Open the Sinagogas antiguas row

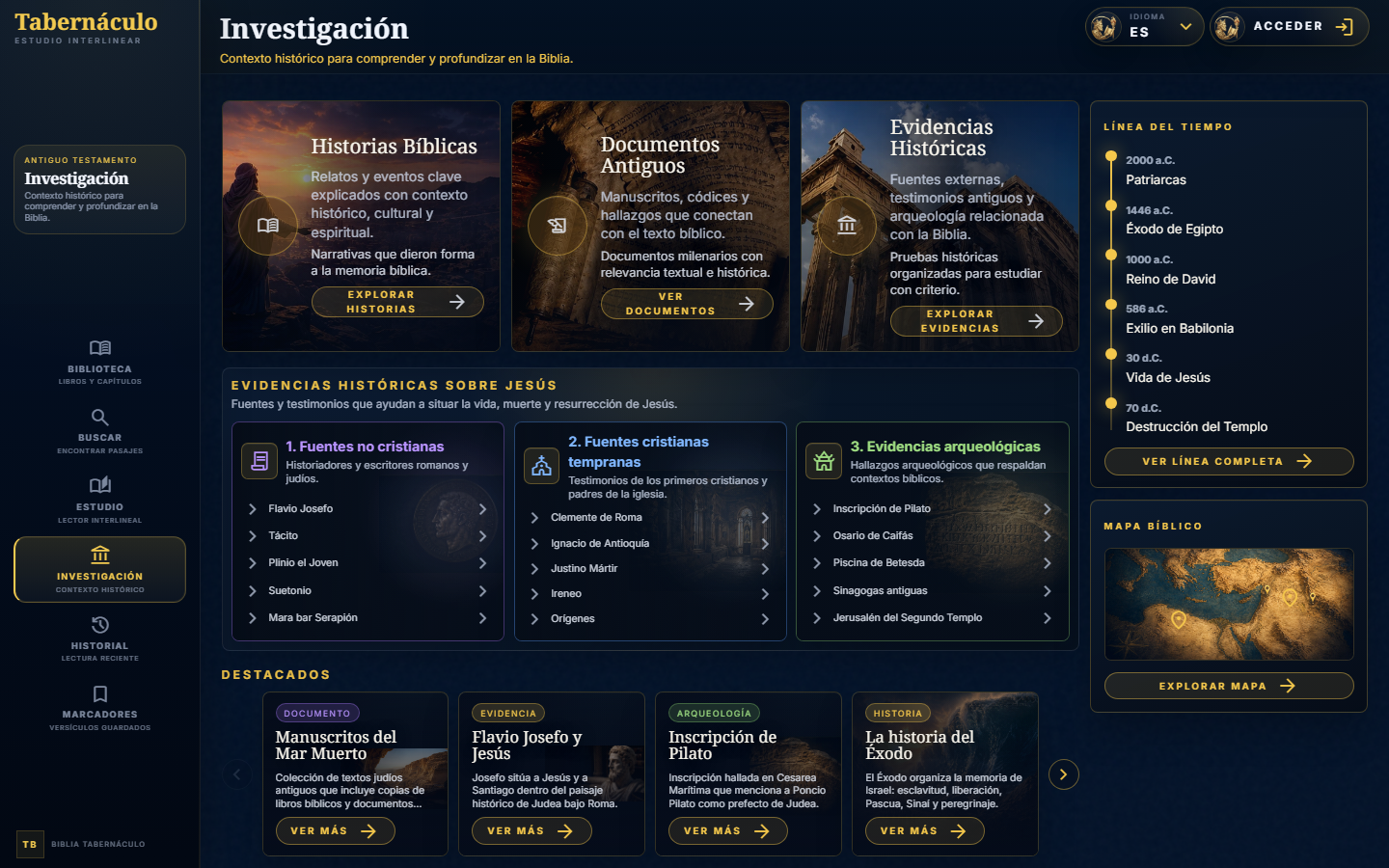932,591
